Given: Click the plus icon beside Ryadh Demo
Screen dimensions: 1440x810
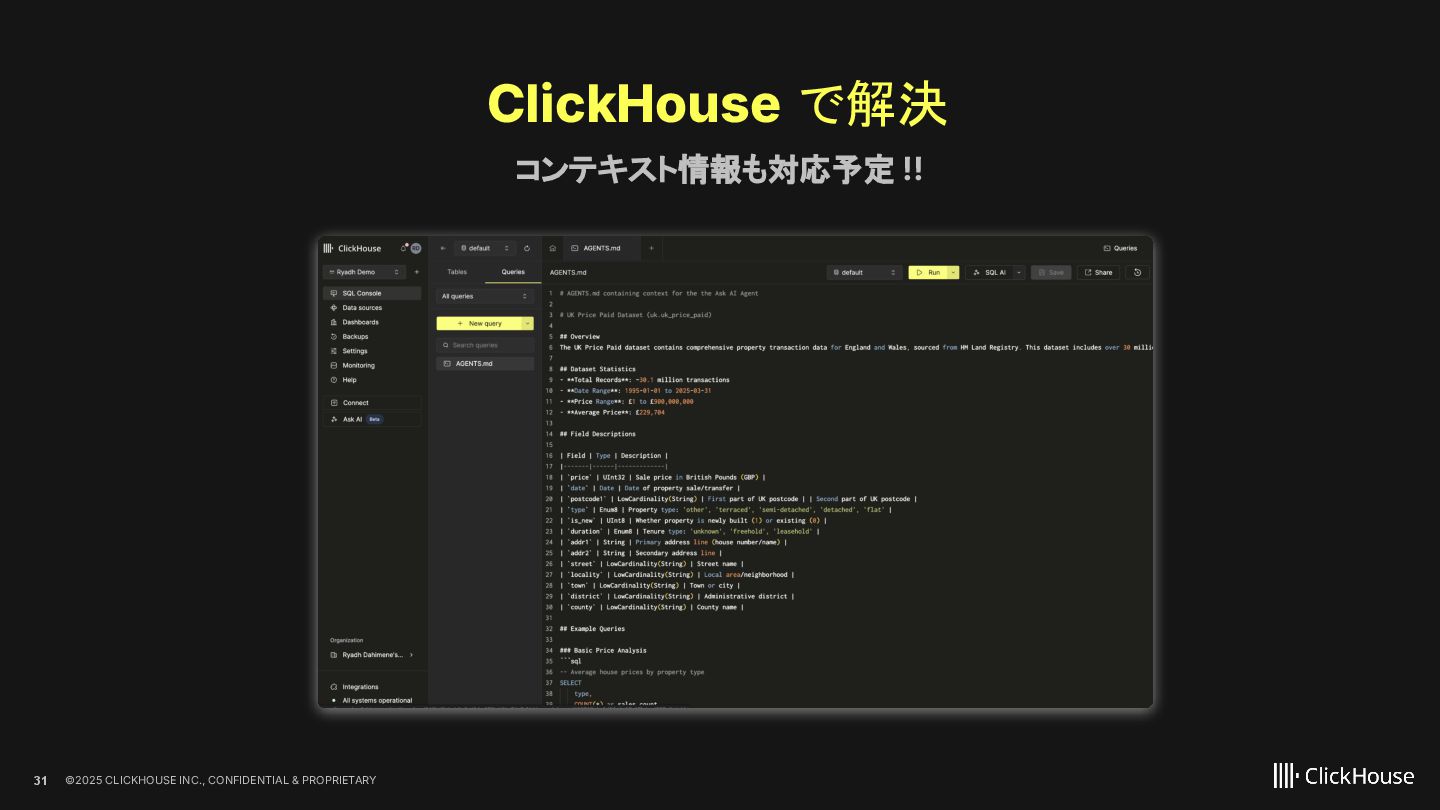Looking at the screenshot, I should (x=417, y=272).
